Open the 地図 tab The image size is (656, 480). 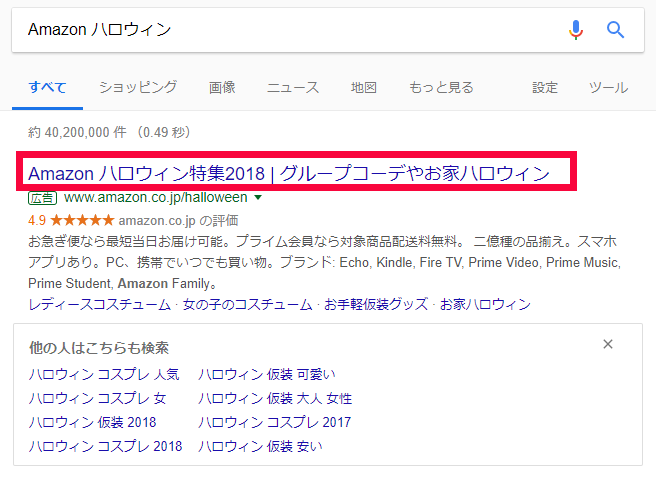coord(364,87)
